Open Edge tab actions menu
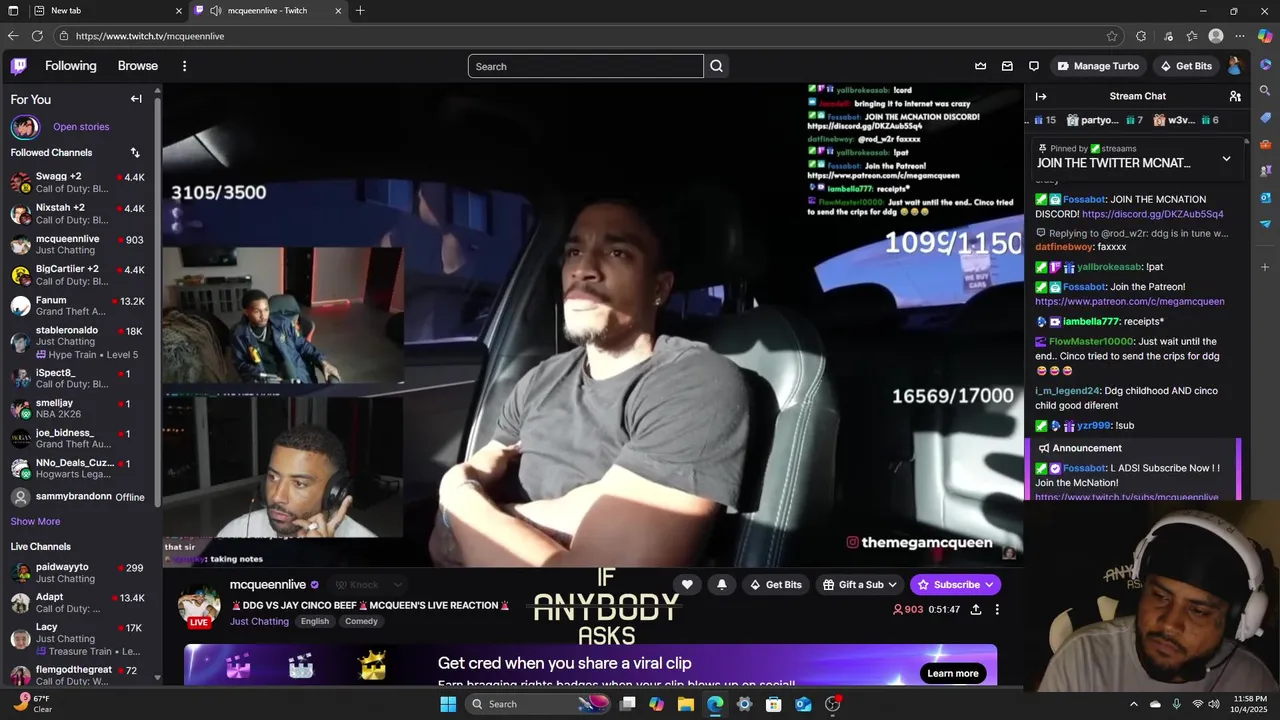1280x720 pixels. (13, 11)
